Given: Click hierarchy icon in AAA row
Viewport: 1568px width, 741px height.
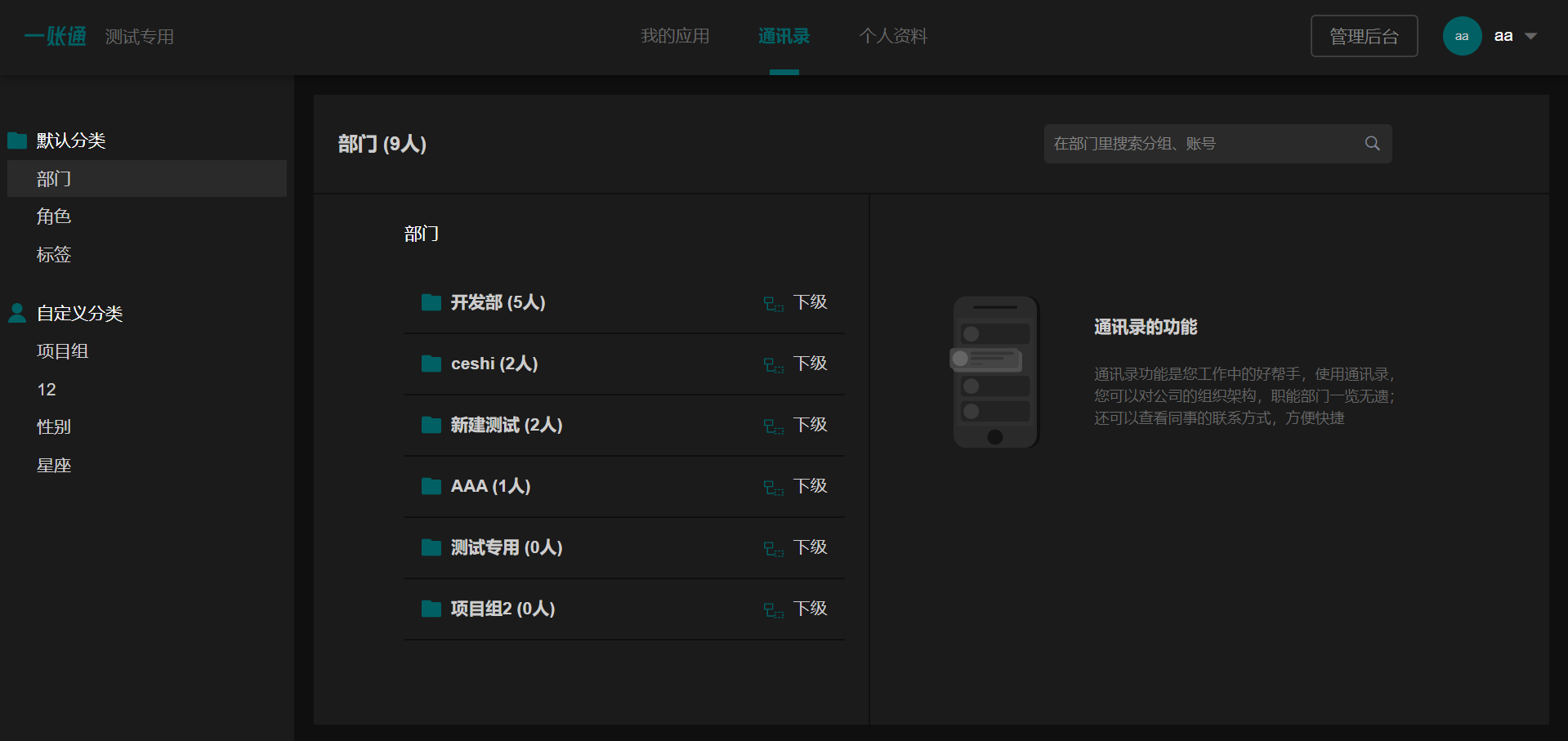Looking at the screenshot, I should tap(774, 488).
